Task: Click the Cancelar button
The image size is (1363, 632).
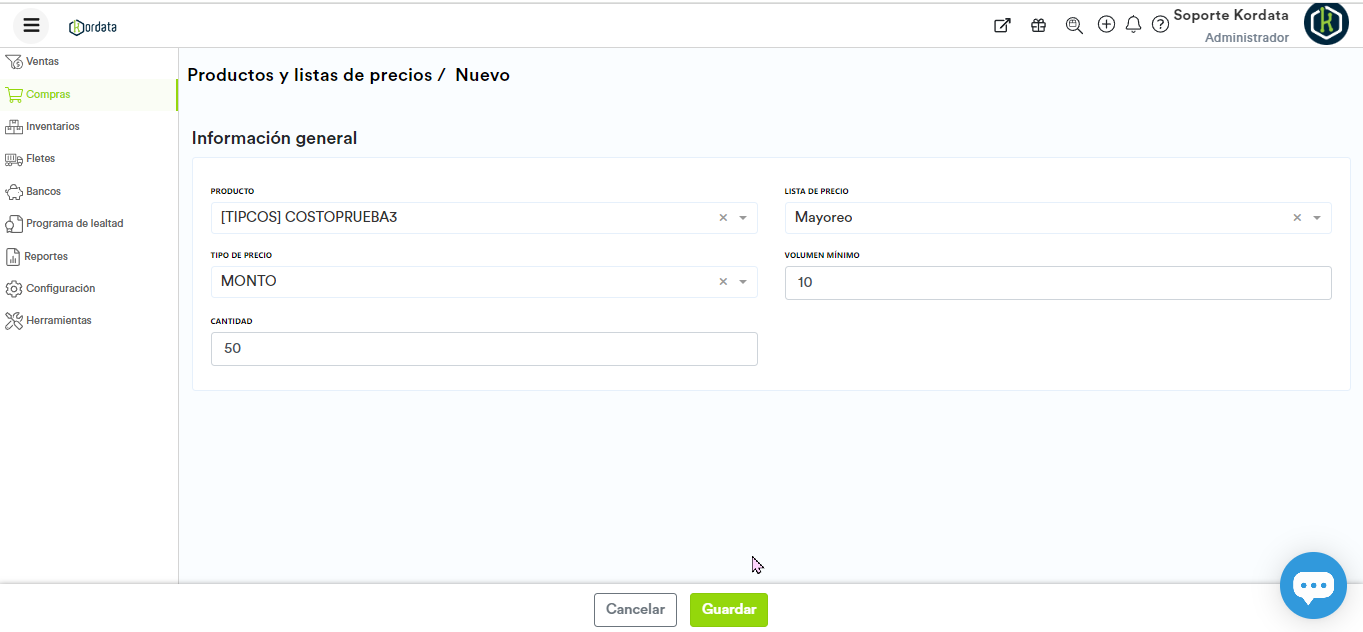Action: [635, 610]
